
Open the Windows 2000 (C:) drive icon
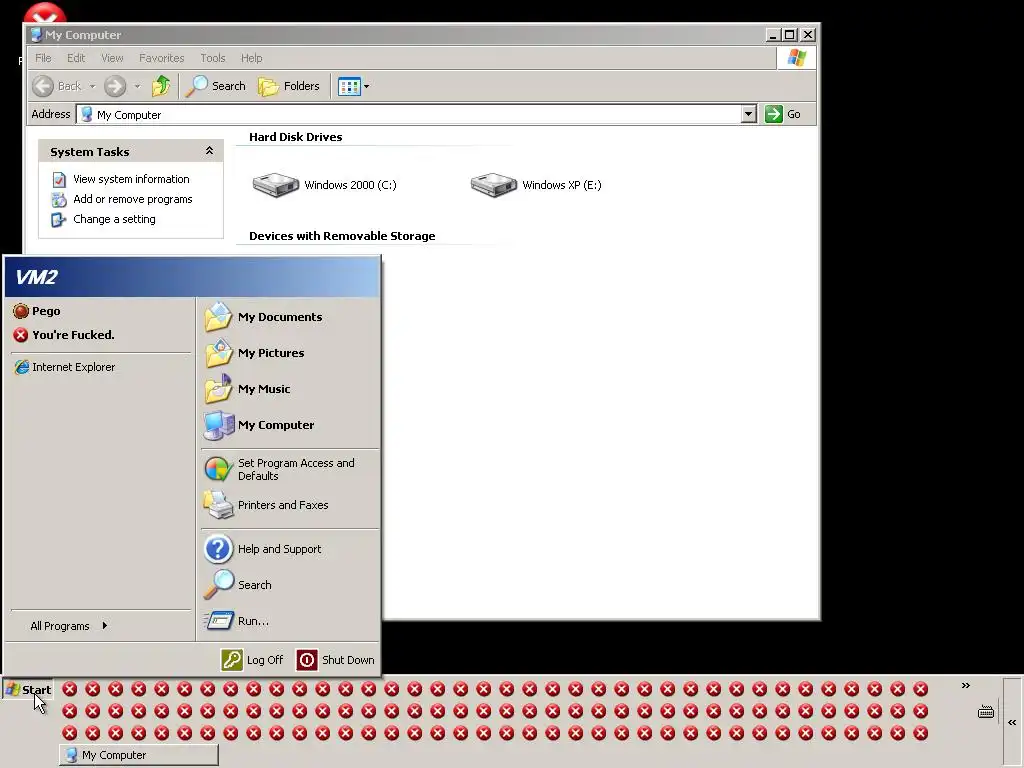pyautogui.click(x=275, y=185)
